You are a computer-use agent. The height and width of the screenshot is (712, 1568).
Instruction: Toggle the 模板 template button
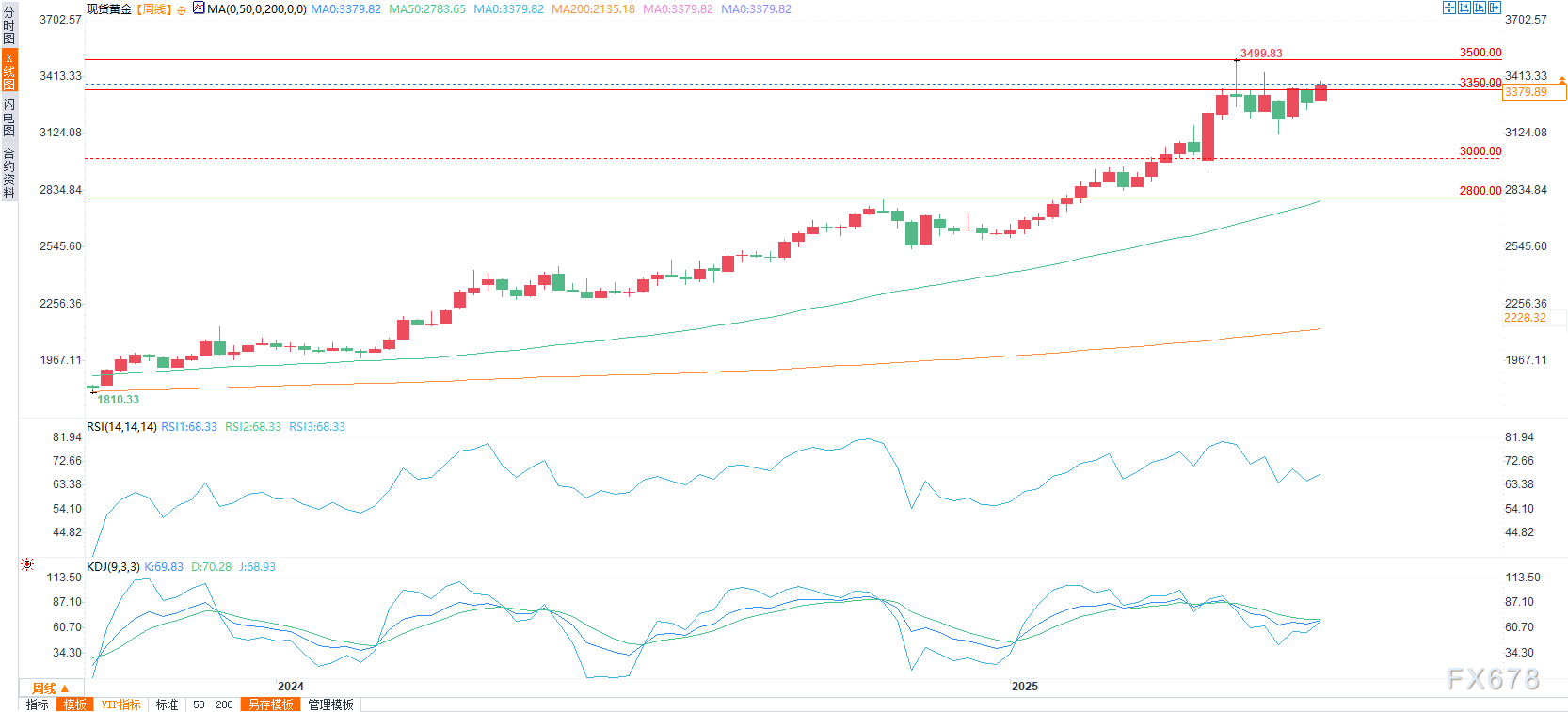(74, 704)
